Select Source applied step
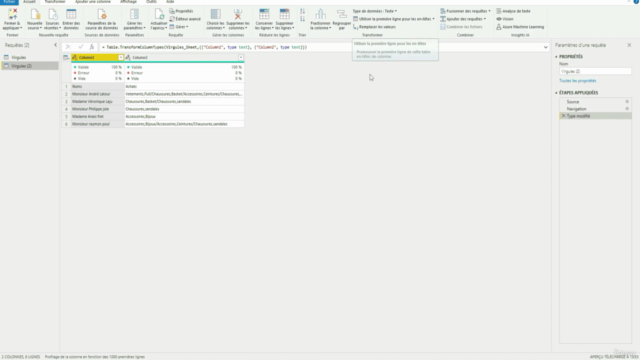 tap(595, 102)
